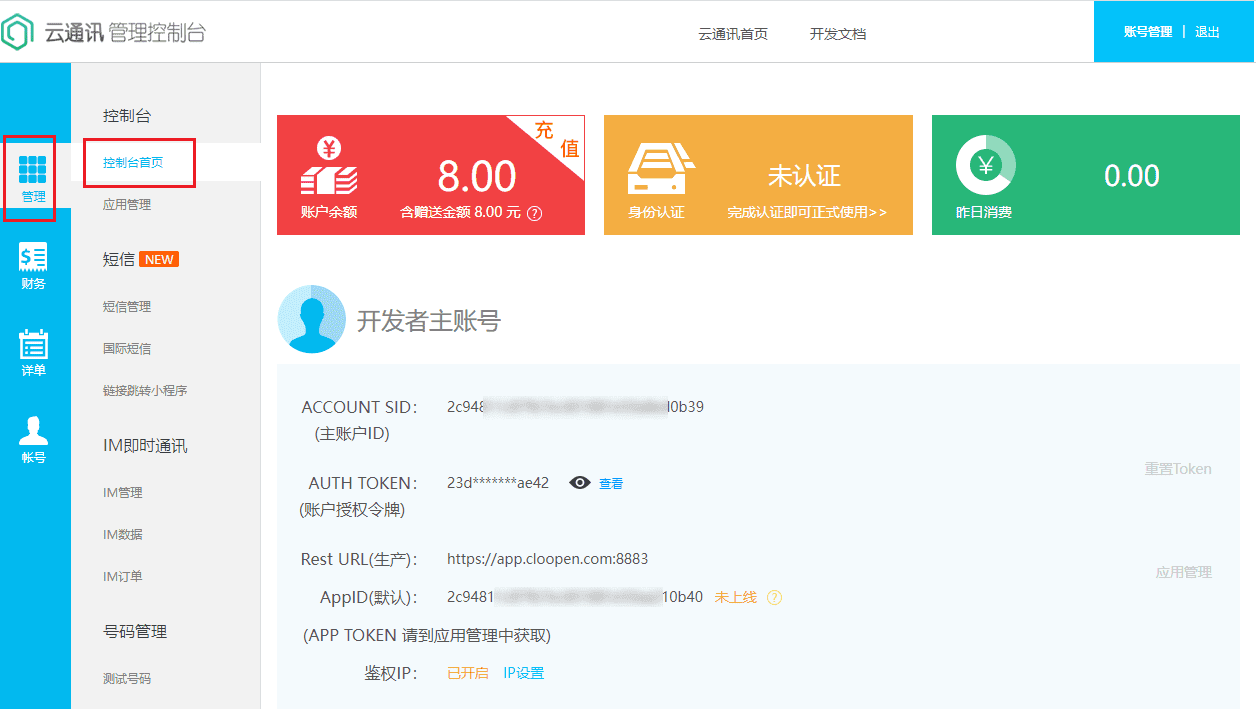Click the 0.00 yesterday consumption value
Viewport: 1256px width, 709px height.
tap(1132, 176)
